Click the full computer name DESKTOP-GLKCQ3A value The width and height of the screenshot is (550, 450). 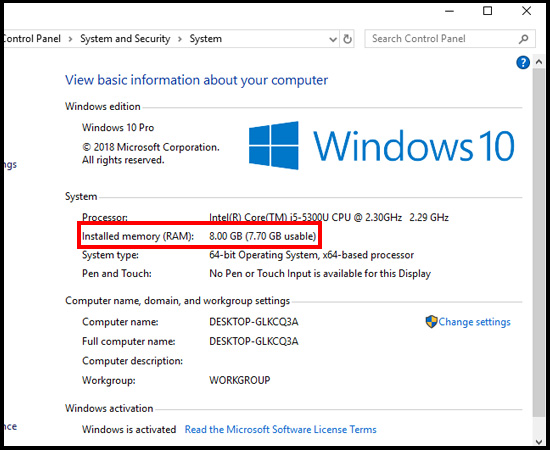[254, 341]
